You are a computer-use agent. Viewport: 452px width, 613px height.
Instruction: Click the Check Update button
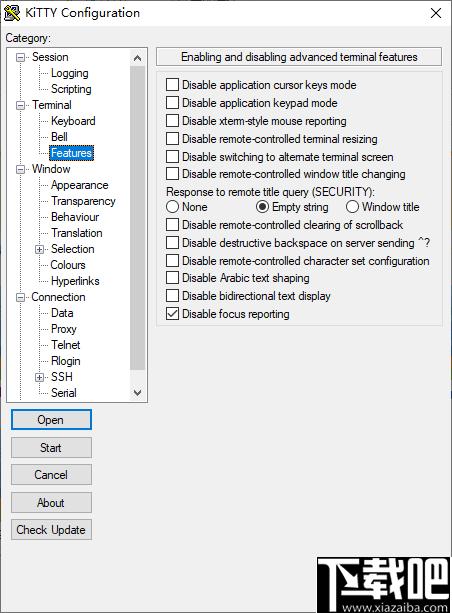point(51,530)
